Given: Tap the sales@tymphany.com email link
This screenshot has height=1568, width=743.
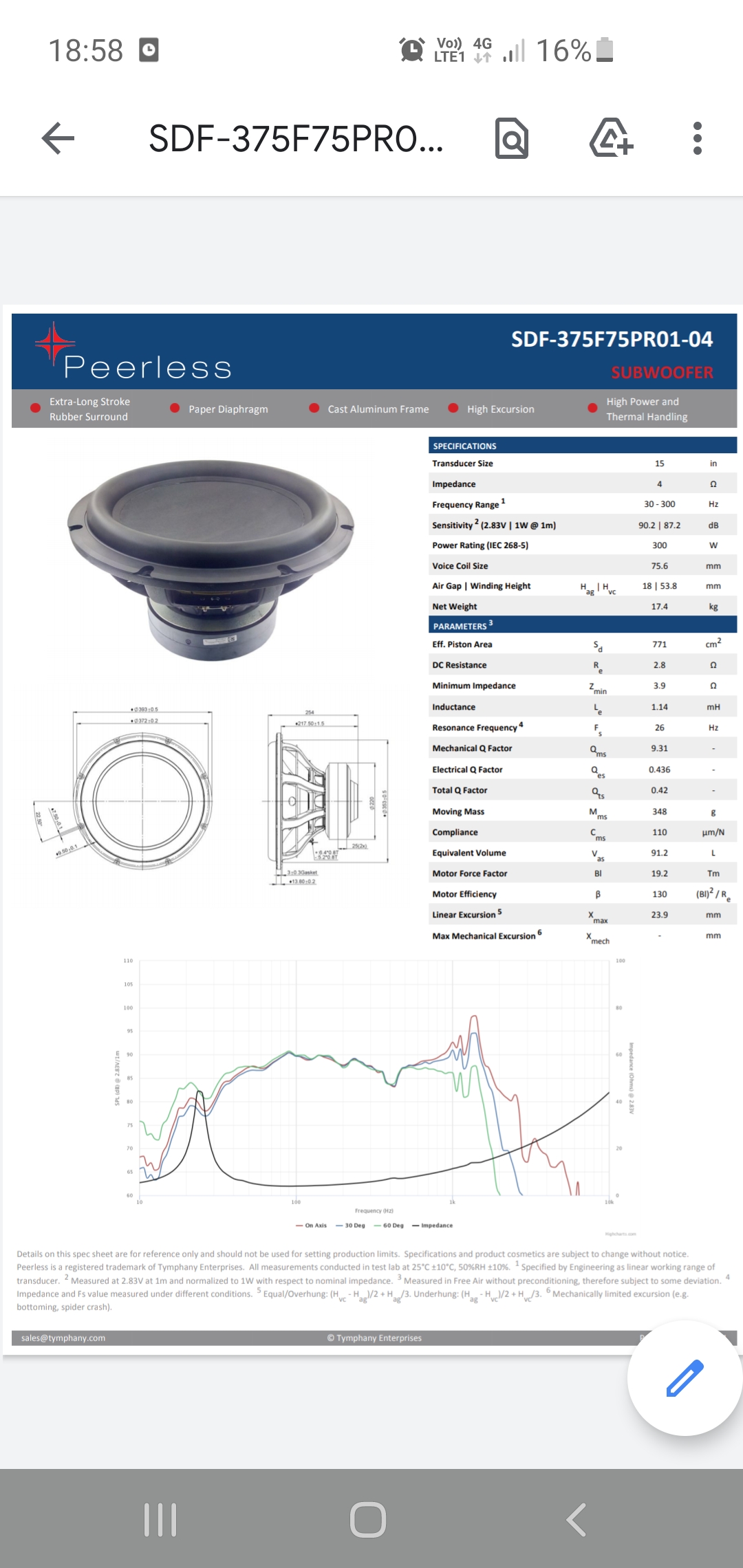Looking at the screenshot, I should coord(63,1338).
